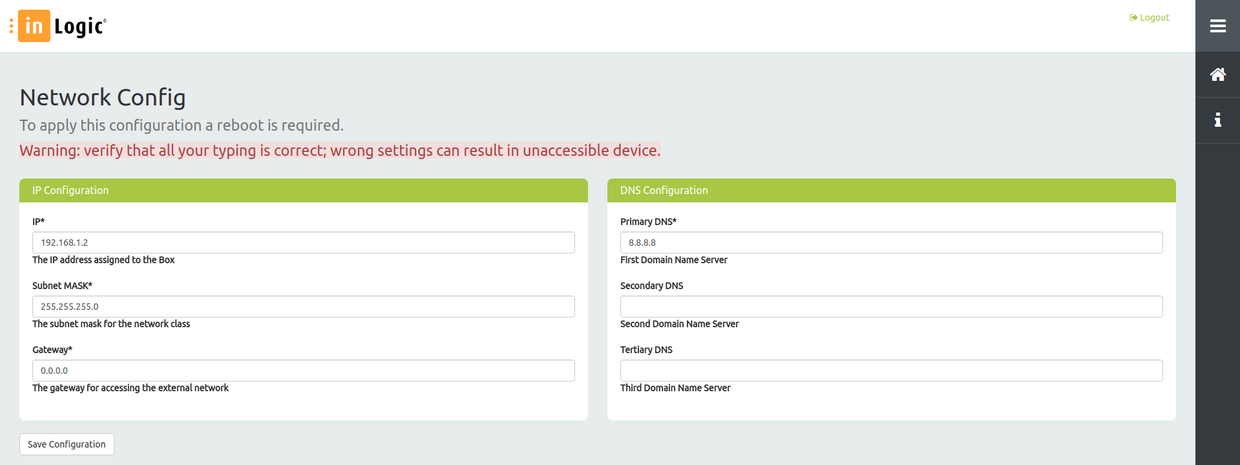Click the IP Configuration panel header

click(x=303, y=190)
